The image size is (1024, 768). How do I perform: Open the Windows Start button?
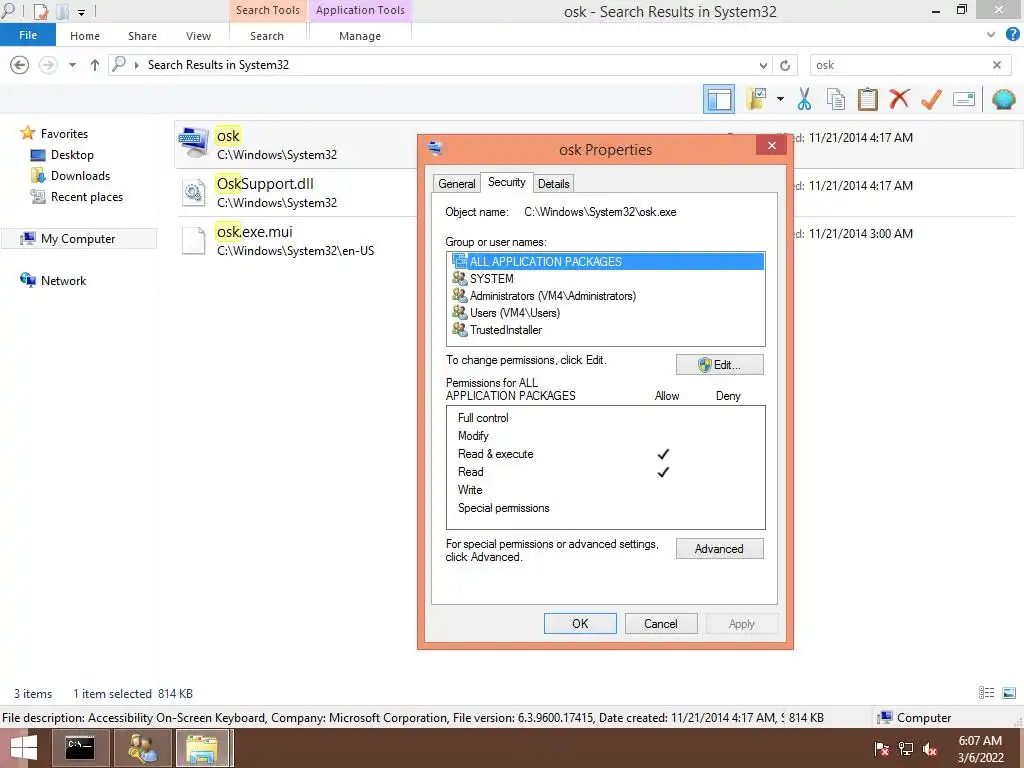24,748
